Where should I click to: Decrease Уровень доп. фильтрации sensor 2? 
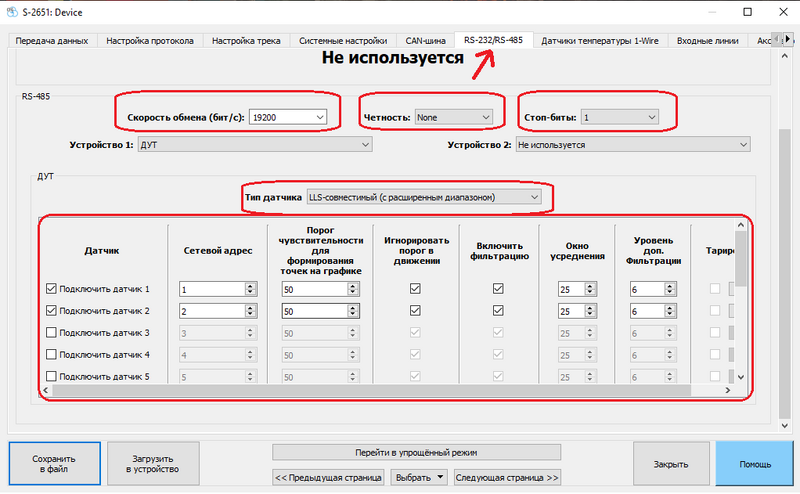670,314
